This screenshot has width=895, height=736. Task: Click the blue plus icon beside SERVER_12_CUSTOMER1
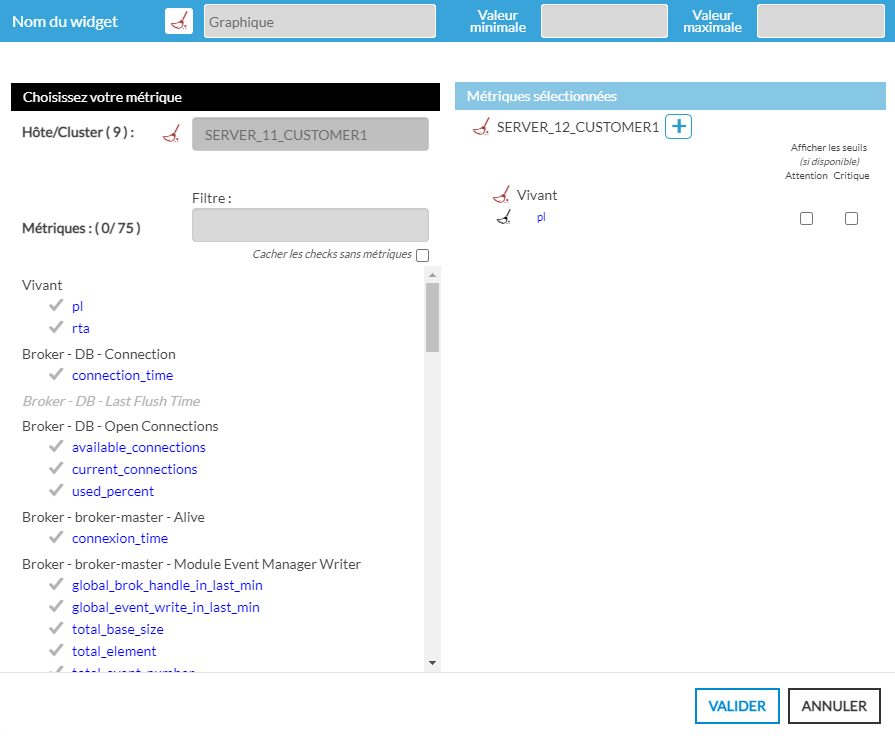click(679, 127)
